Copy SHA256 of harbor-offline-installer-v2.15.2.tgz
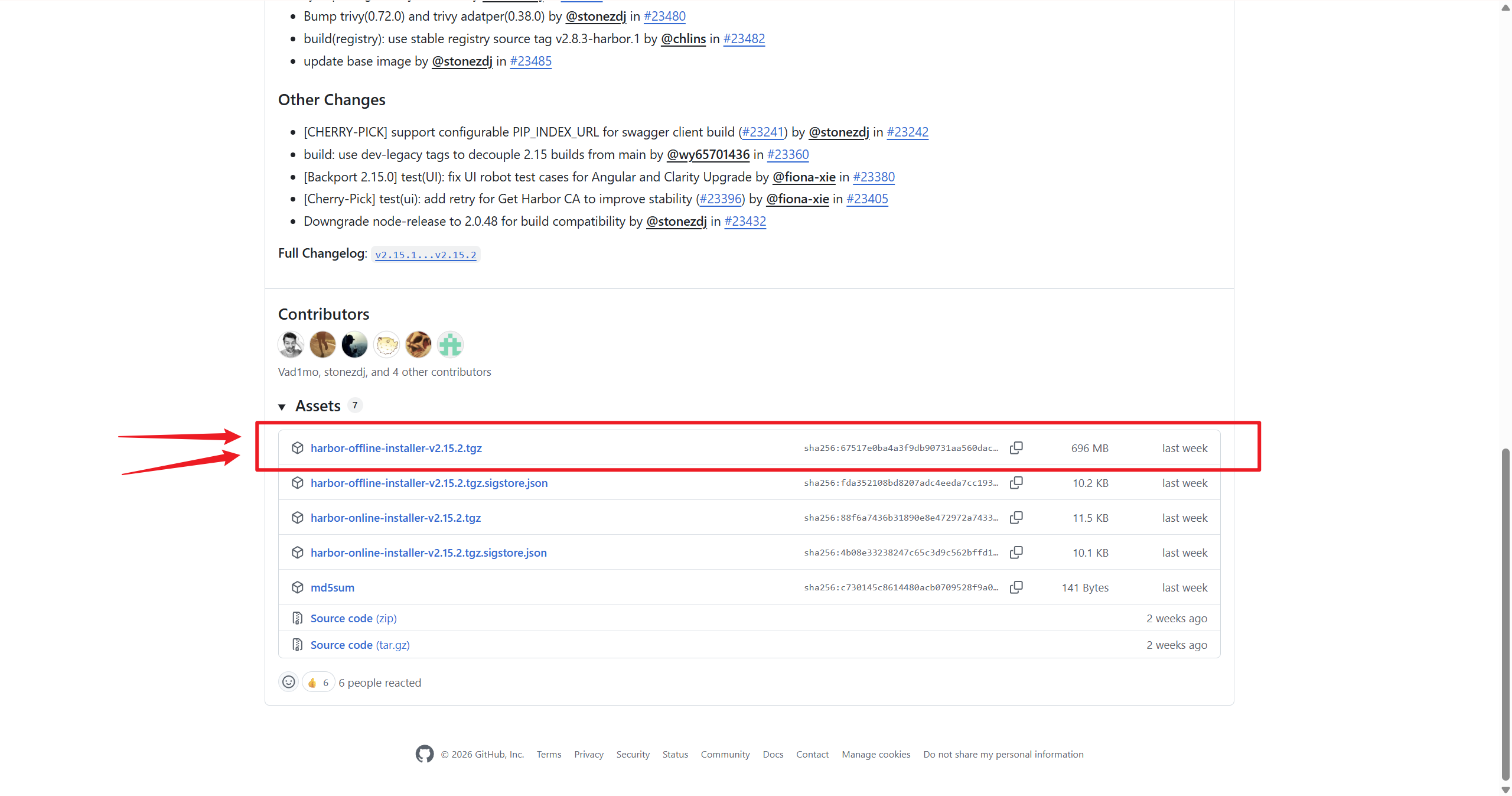1512x796 pixels. pos(1016,448)
